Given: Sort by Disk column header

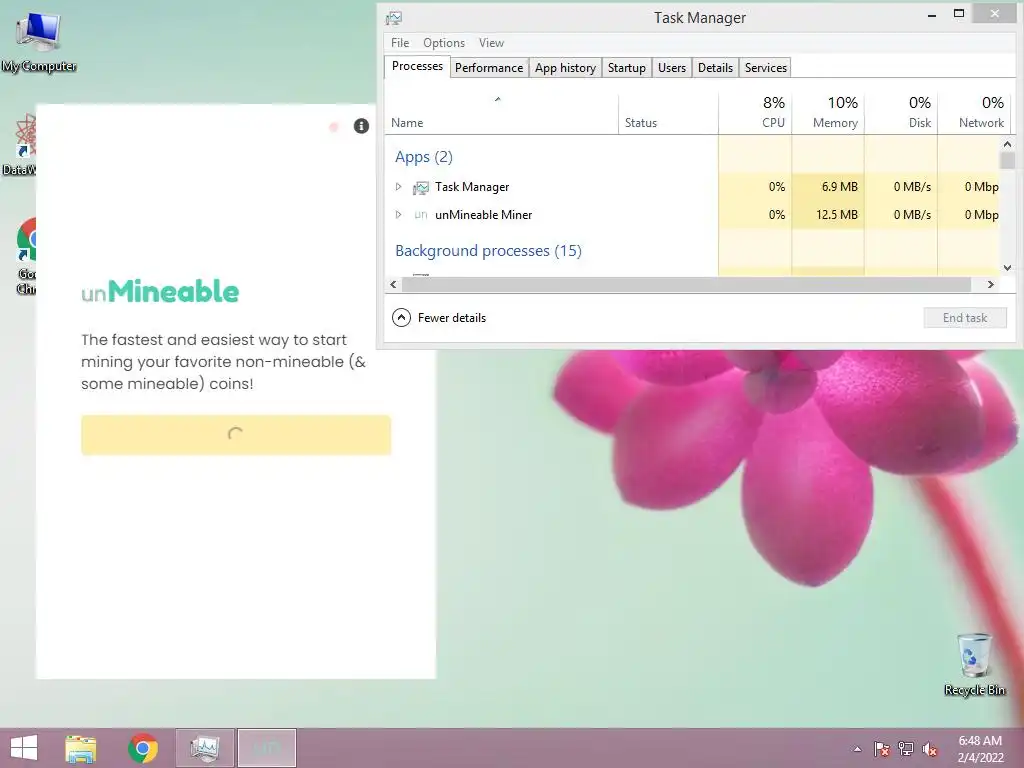Looking at the screenshot, I should [901, 114].
